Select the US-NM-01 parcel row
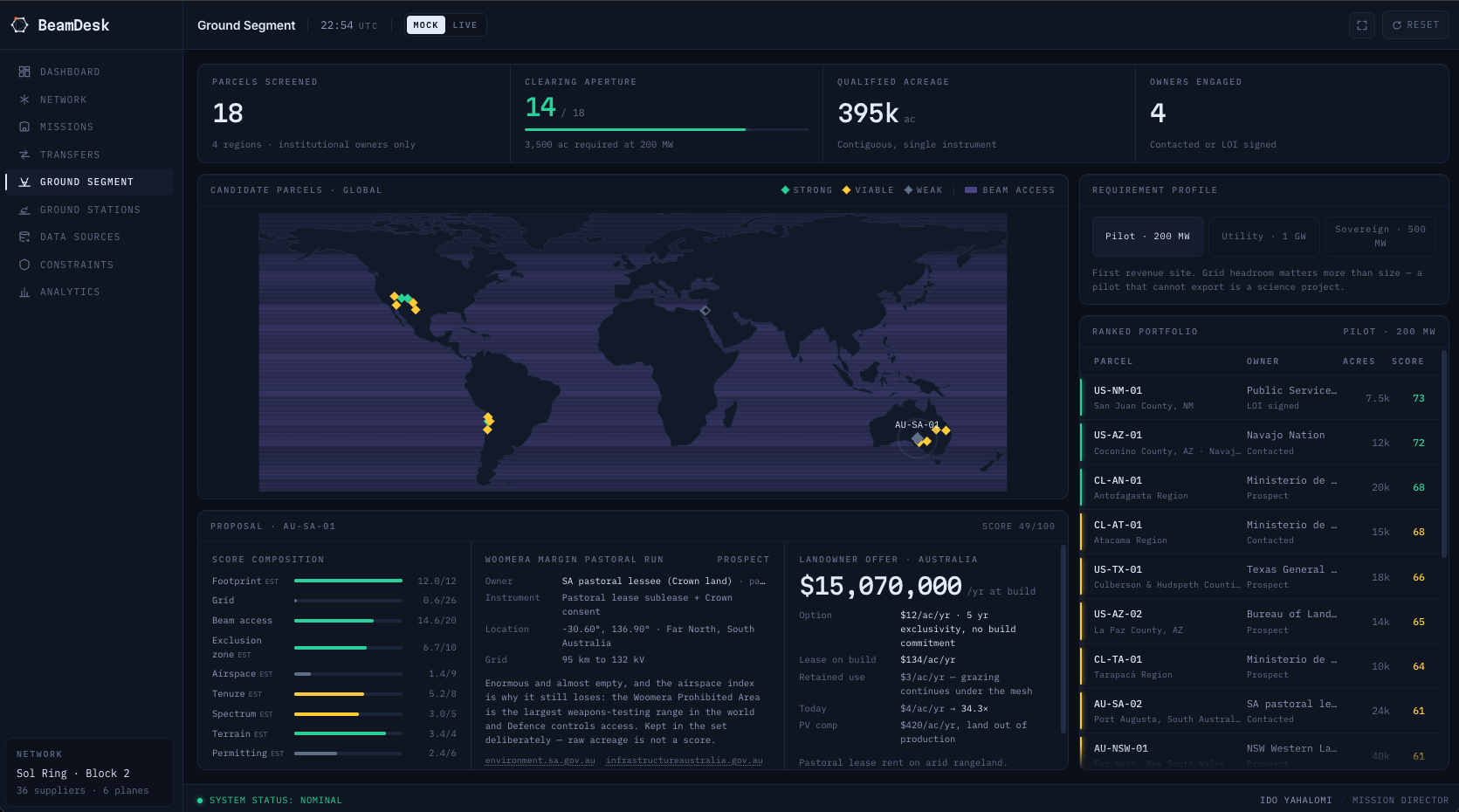The image size is (1459, 812). point(1259,398)
